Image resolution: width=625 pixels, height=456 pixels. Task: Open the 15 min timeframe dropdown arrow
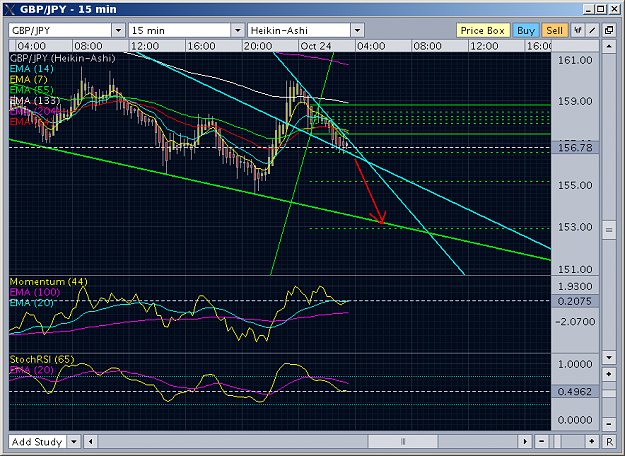tap(238, 30)
